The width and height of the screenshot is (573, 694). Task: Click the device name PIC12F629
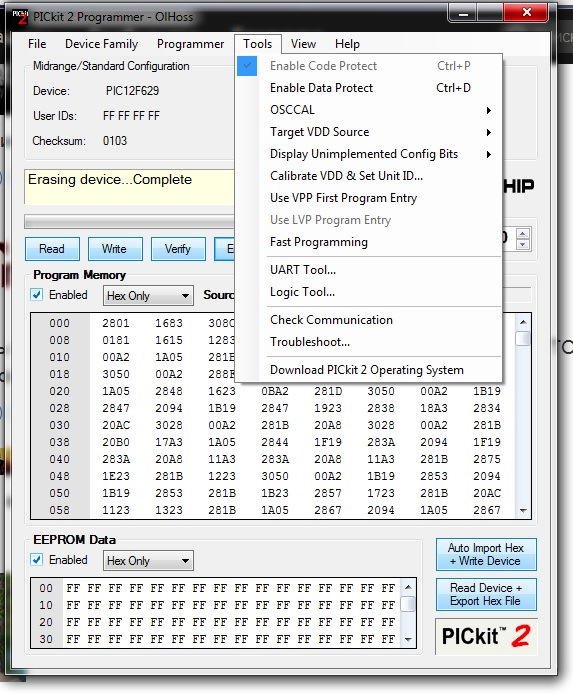(132, 91)
